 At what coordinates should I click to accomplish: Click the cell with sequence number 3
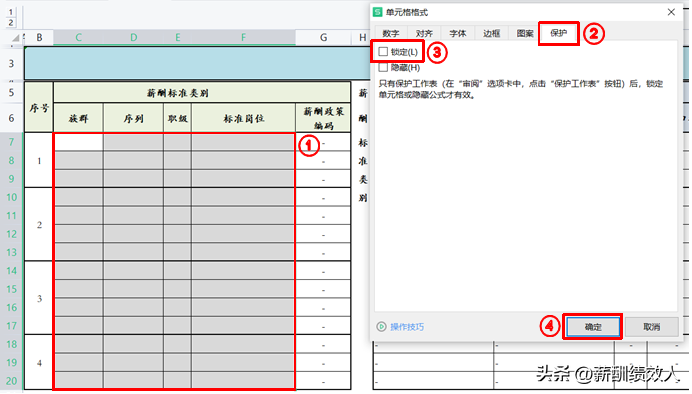click(39, 298)
